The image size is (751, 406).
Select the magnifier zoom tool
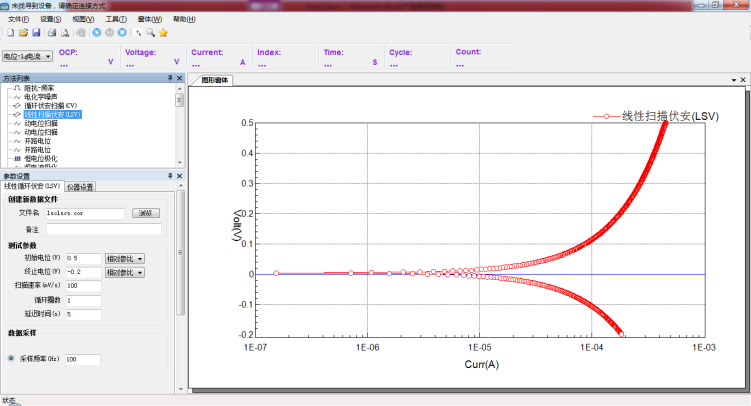[150, 33]
